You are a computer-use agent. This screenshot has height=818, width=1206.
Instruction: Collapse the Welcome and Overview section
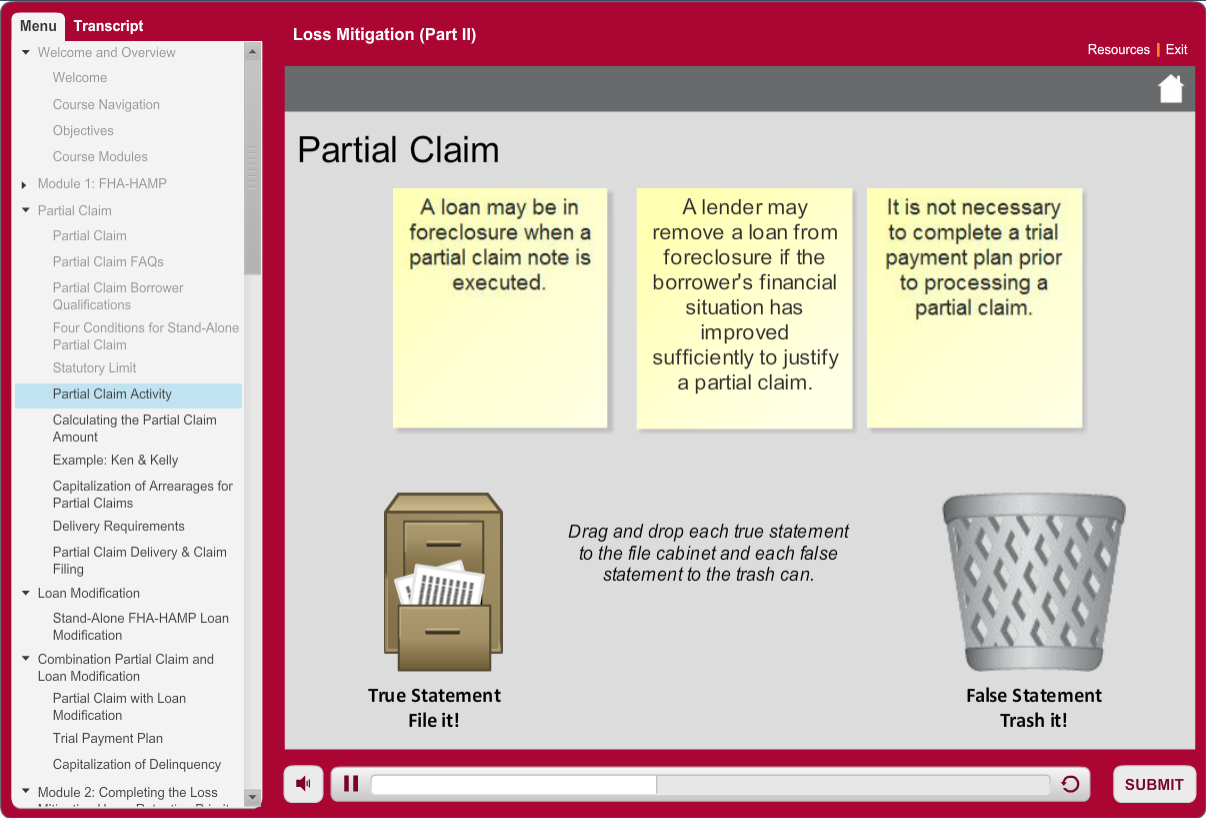(26, 53)
